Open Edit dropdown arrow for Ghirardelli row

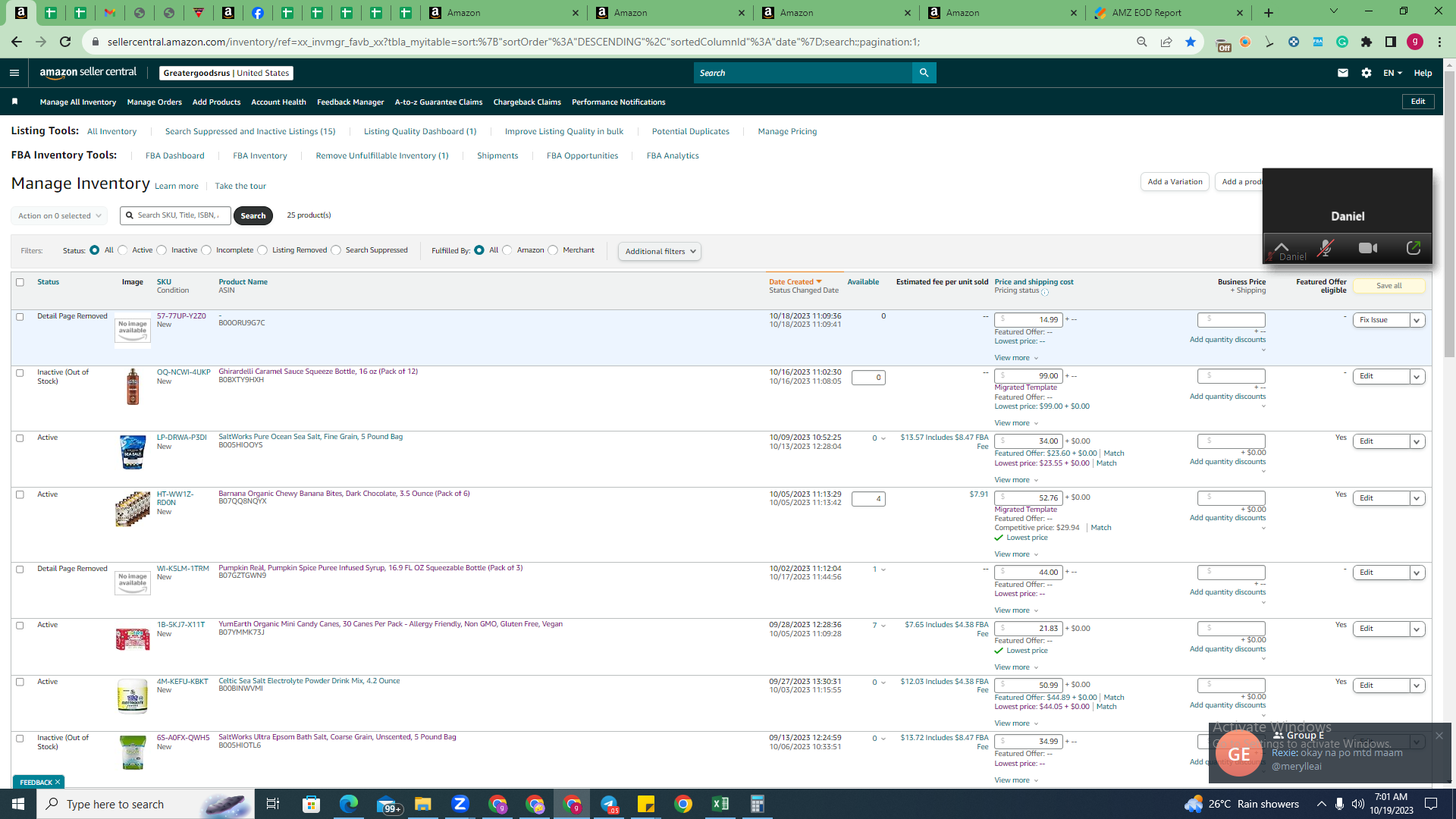pos(1417,377)
